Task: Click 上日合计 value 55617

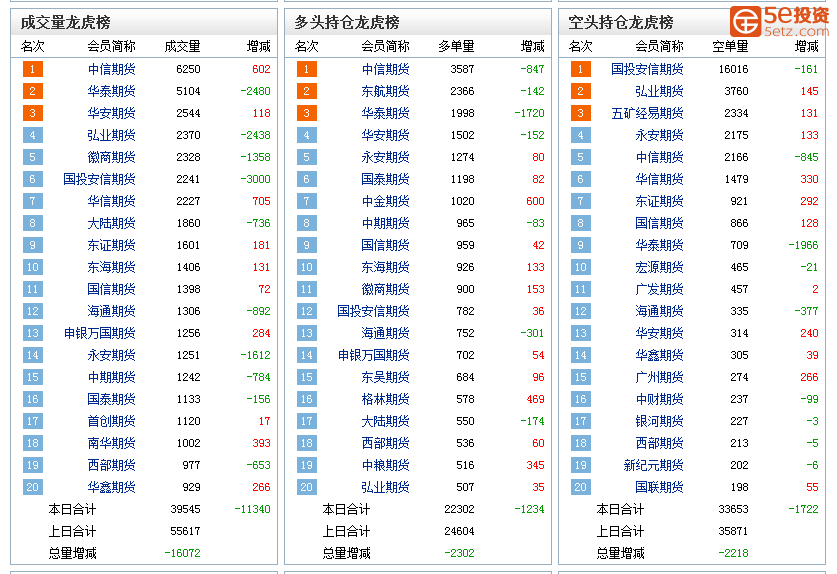Action: [x=185, y=531]
